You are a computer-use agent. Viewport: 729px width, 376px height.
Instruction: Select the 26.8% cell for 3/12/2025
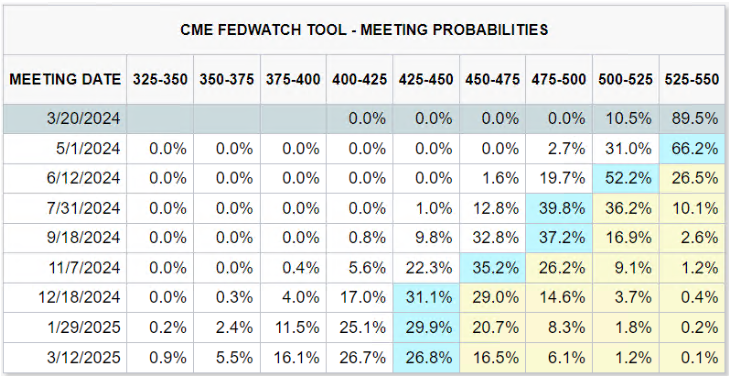tap(426, 357)
